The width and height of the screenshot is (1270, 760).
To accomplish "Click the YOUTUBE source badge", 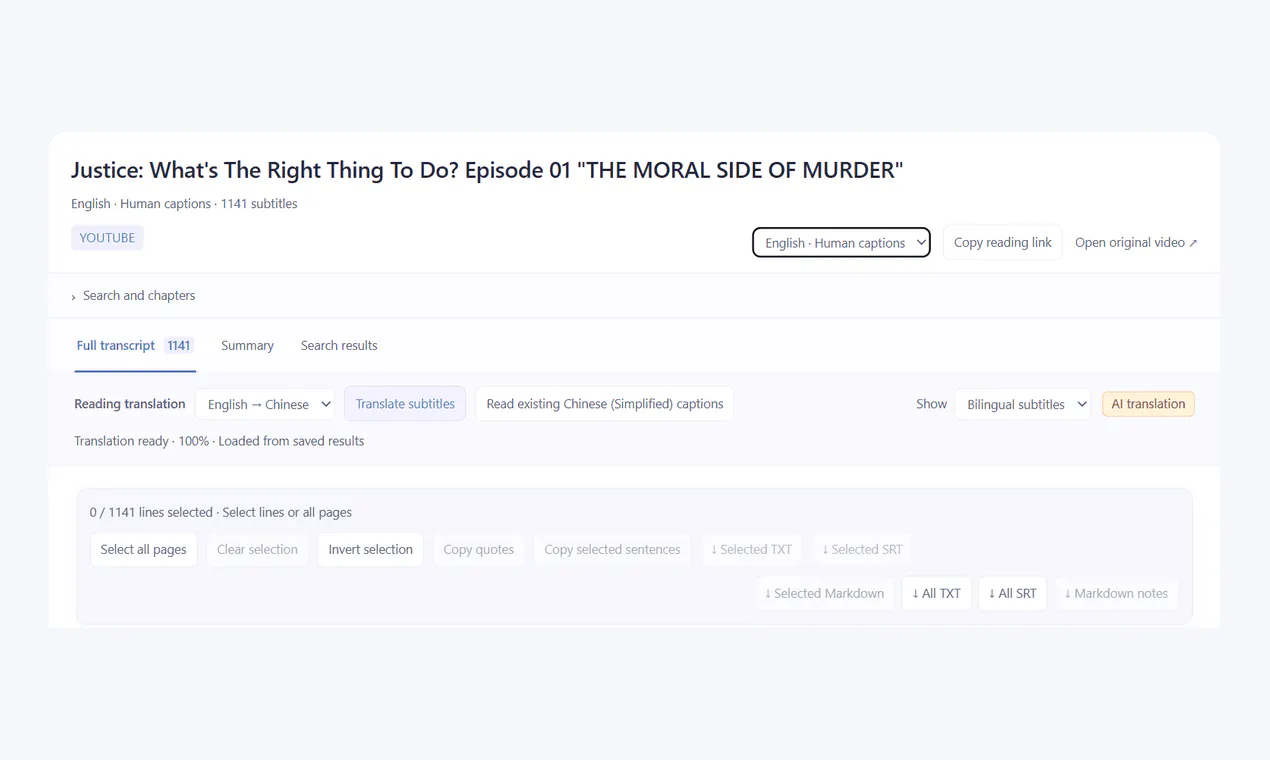I will 107,238.
